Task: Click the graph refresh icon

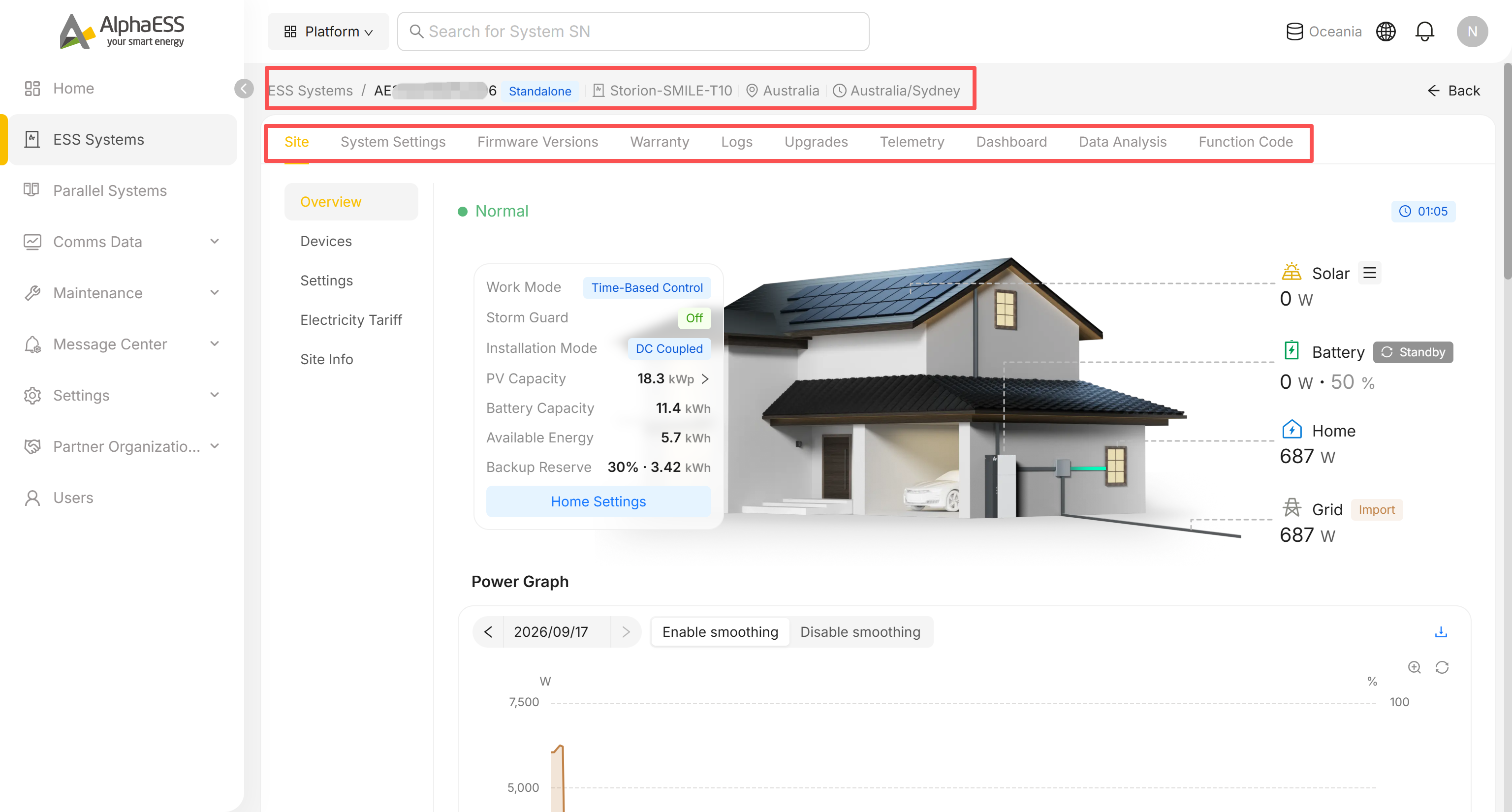Action: (x=1442, y=667)
